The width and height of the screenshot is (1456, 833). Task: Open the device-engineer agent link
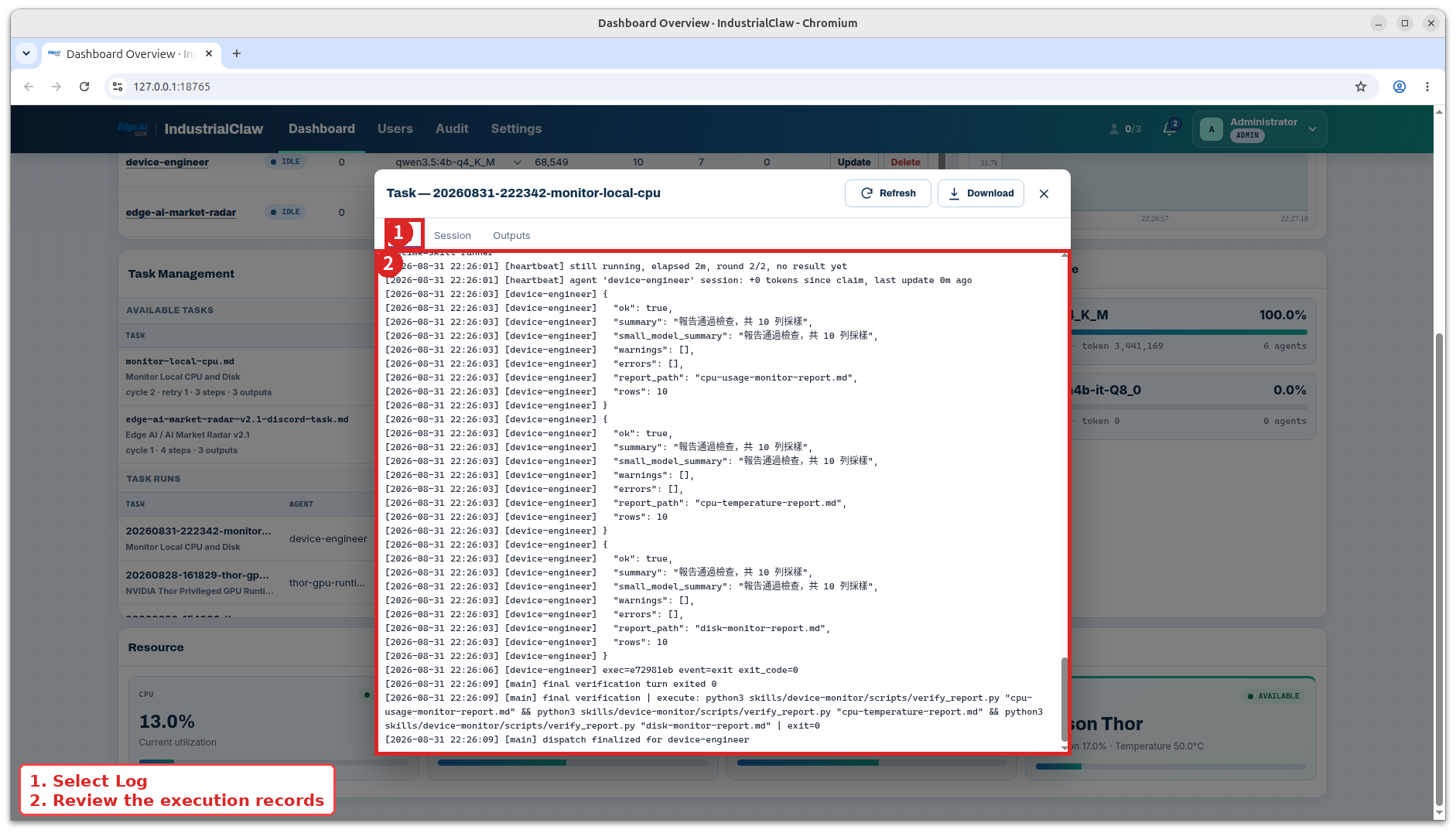pyautogui.click(x=167, y=162)
